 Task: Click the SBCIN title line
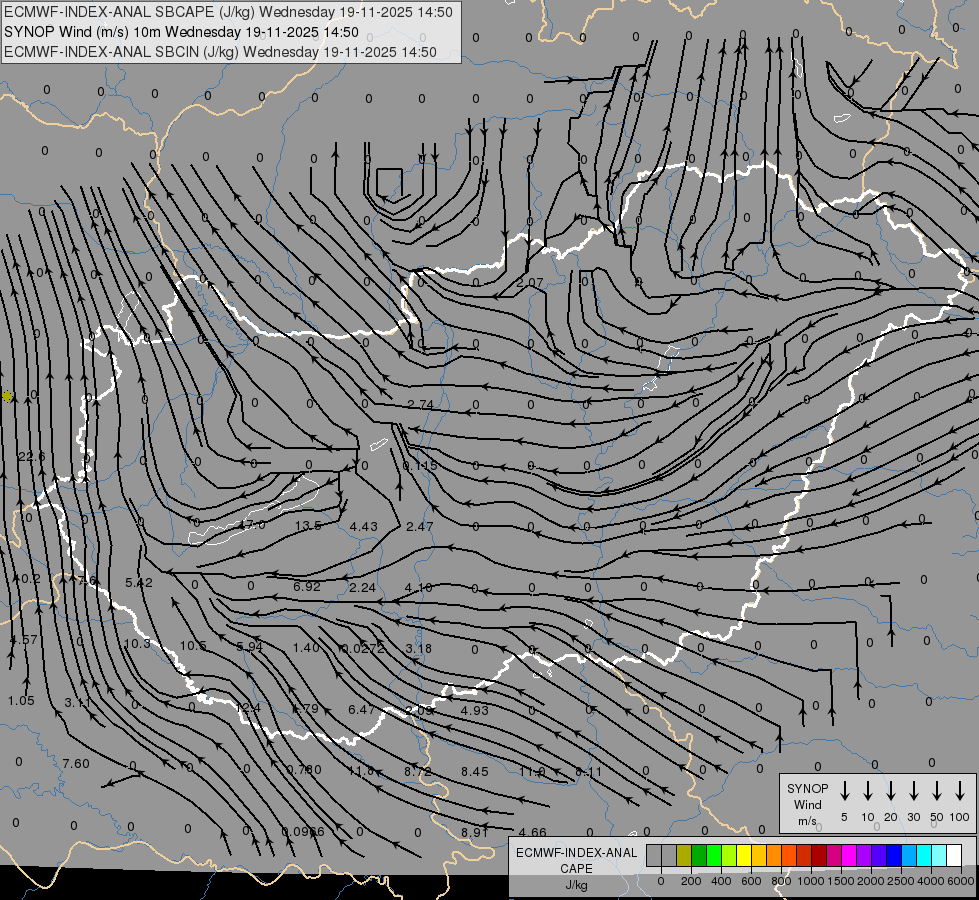tap(220, 52)
